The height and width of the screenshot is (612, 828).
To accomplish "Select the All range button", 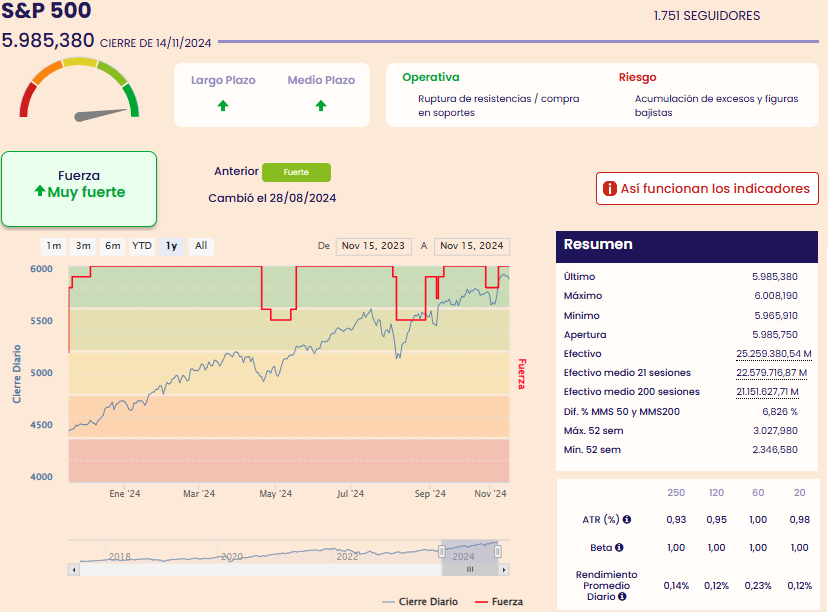I will coord(201,246).
